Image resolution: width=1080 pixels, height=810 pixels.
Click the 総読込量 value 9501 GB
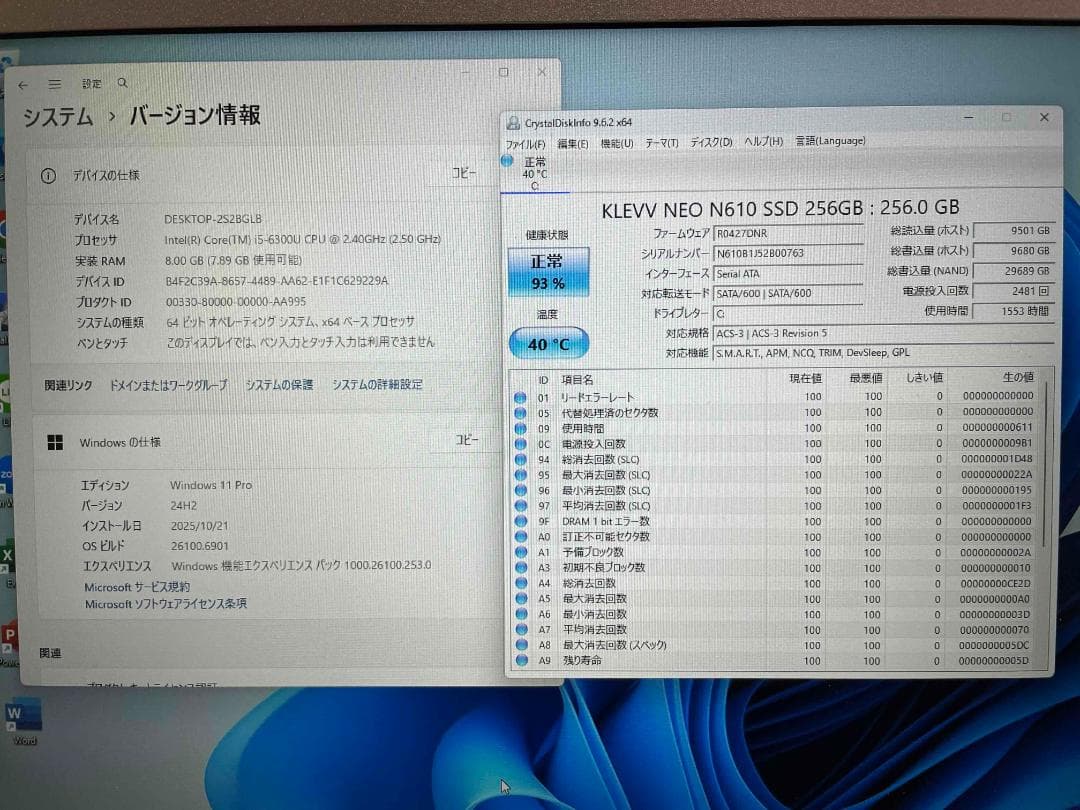click(x=1014, y=231)
